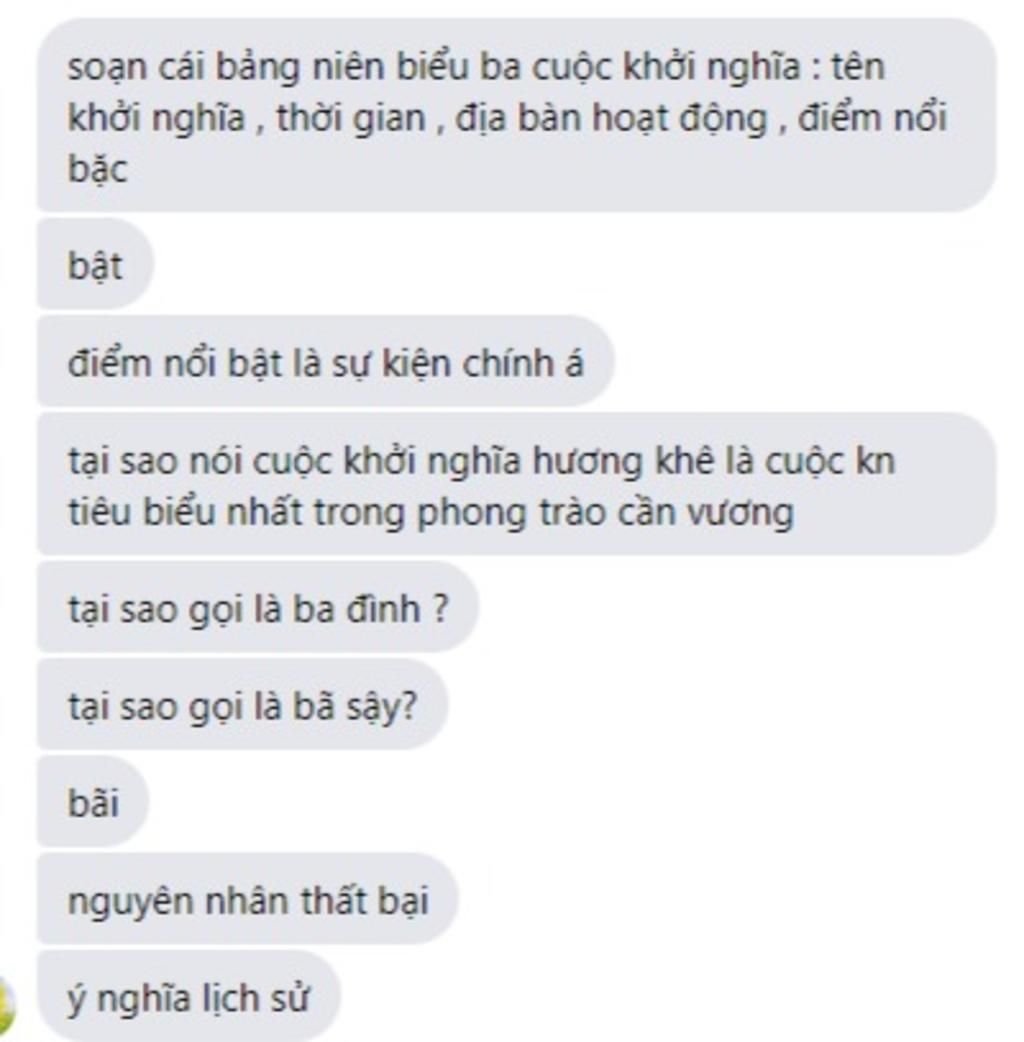Image resolution: width=1024 pixels, height=1042 pixels.
Task: Click the word 'bặc' ending first bubble
Action: pyautogui.click(x=98, y=169)
